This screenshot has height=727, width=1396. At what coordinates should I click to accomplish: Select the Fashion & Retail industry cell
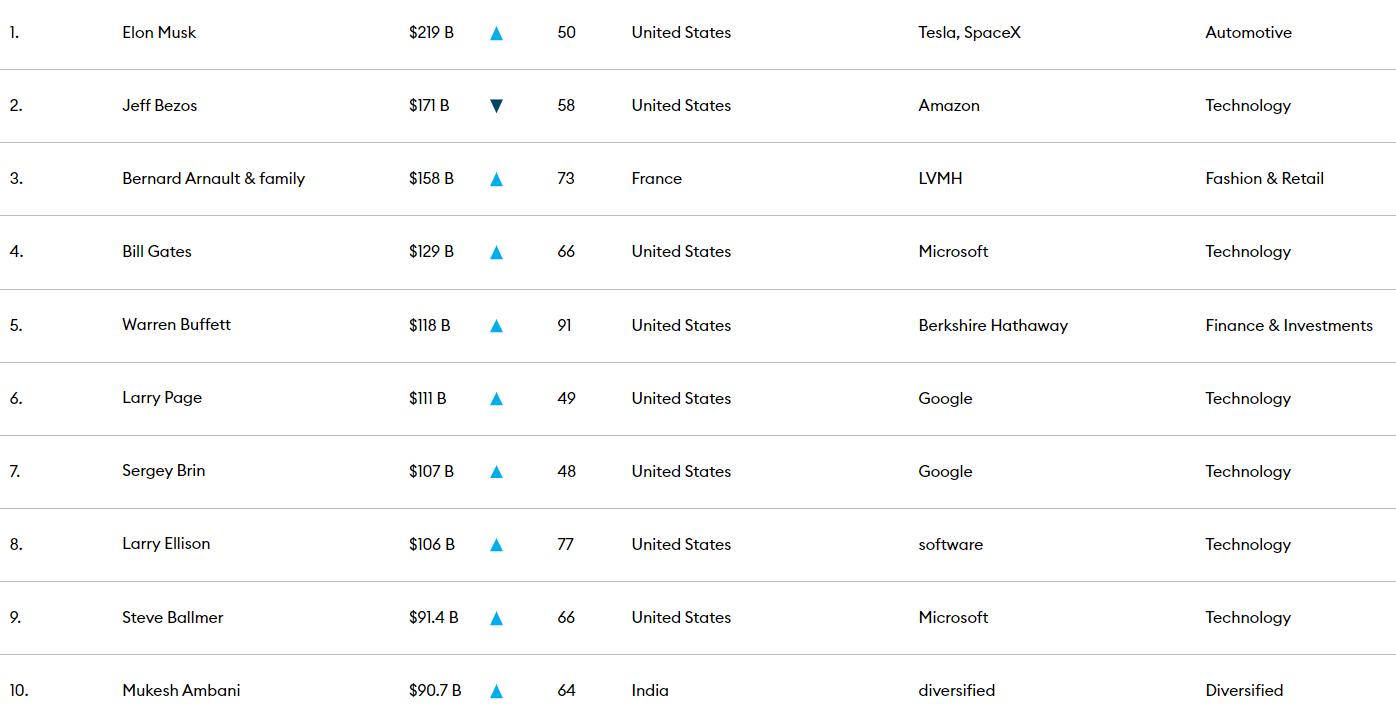[x=1264, y=178]
